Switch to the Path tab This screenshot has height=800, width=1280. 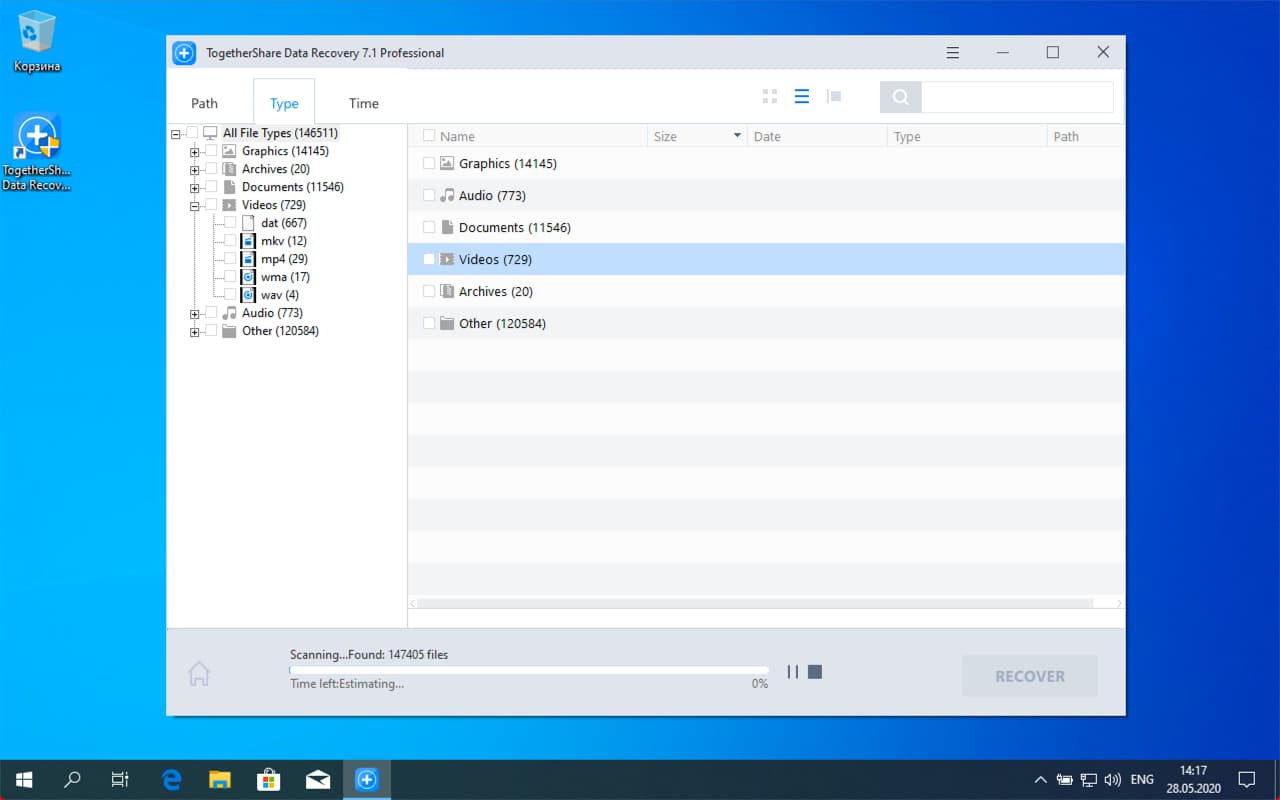pyautogui.click(x=204, y=102)
